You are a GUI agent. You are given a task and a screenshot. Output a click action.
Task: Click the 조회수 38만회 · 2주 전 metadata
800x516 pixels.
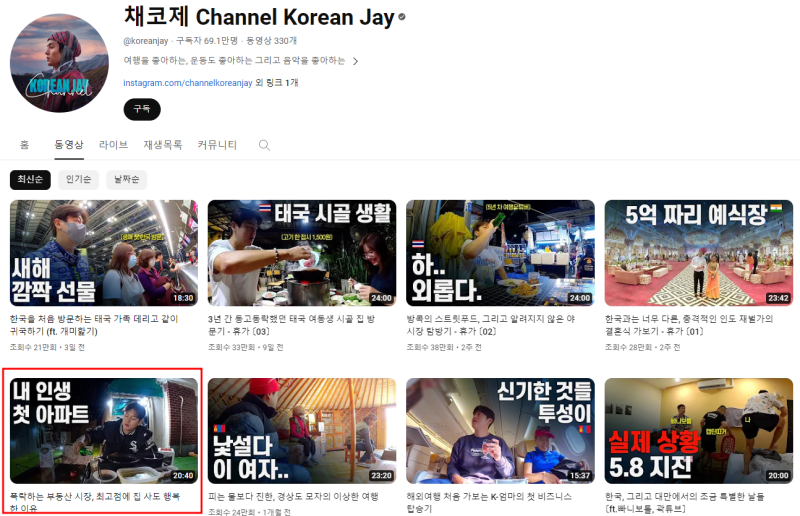[x=444, y=347]
